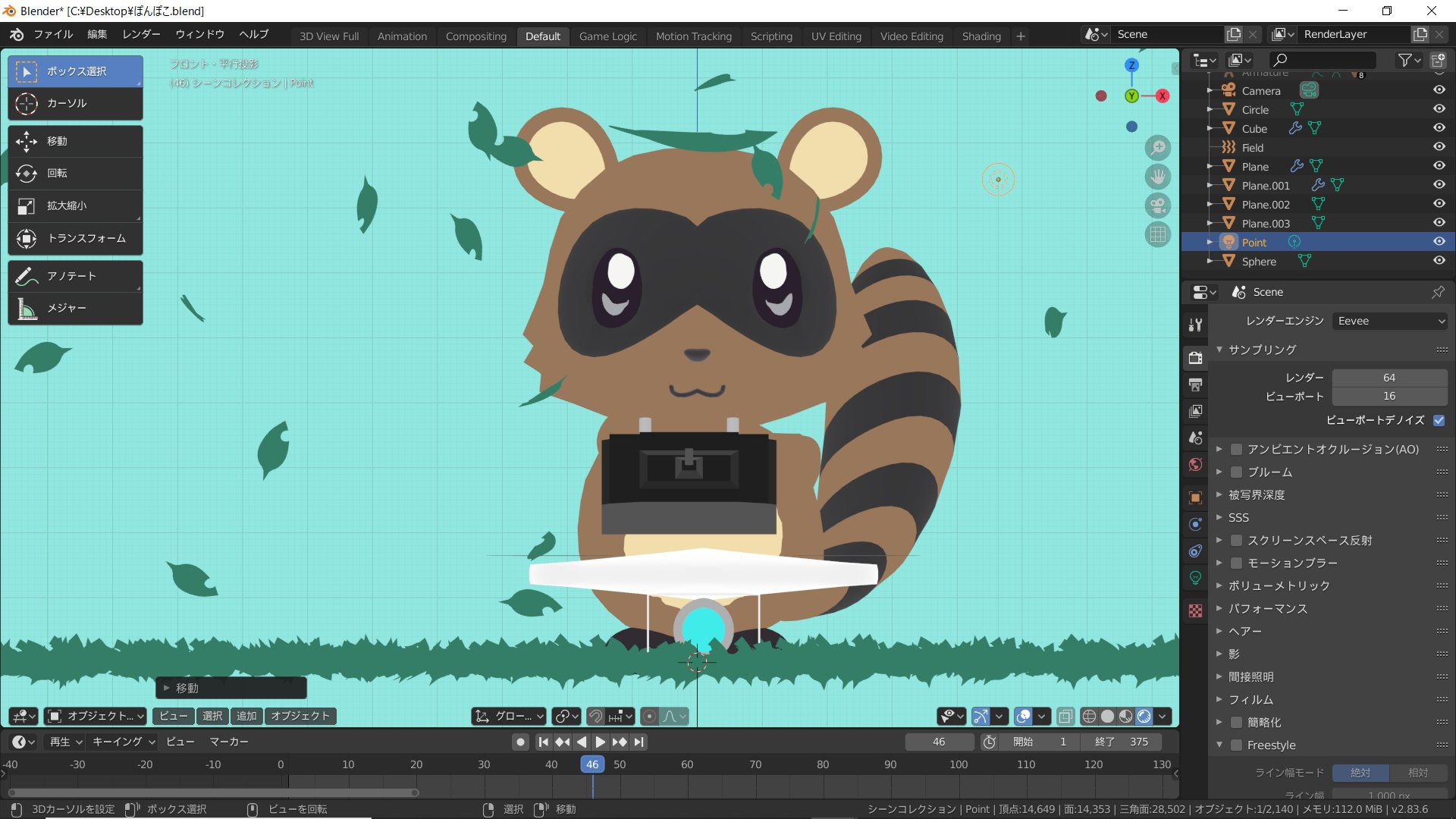Screen dimensions: 1456x819
Task: Toggle perspective/orthographic grid view icon
Action: click(x=1157, y=234)
